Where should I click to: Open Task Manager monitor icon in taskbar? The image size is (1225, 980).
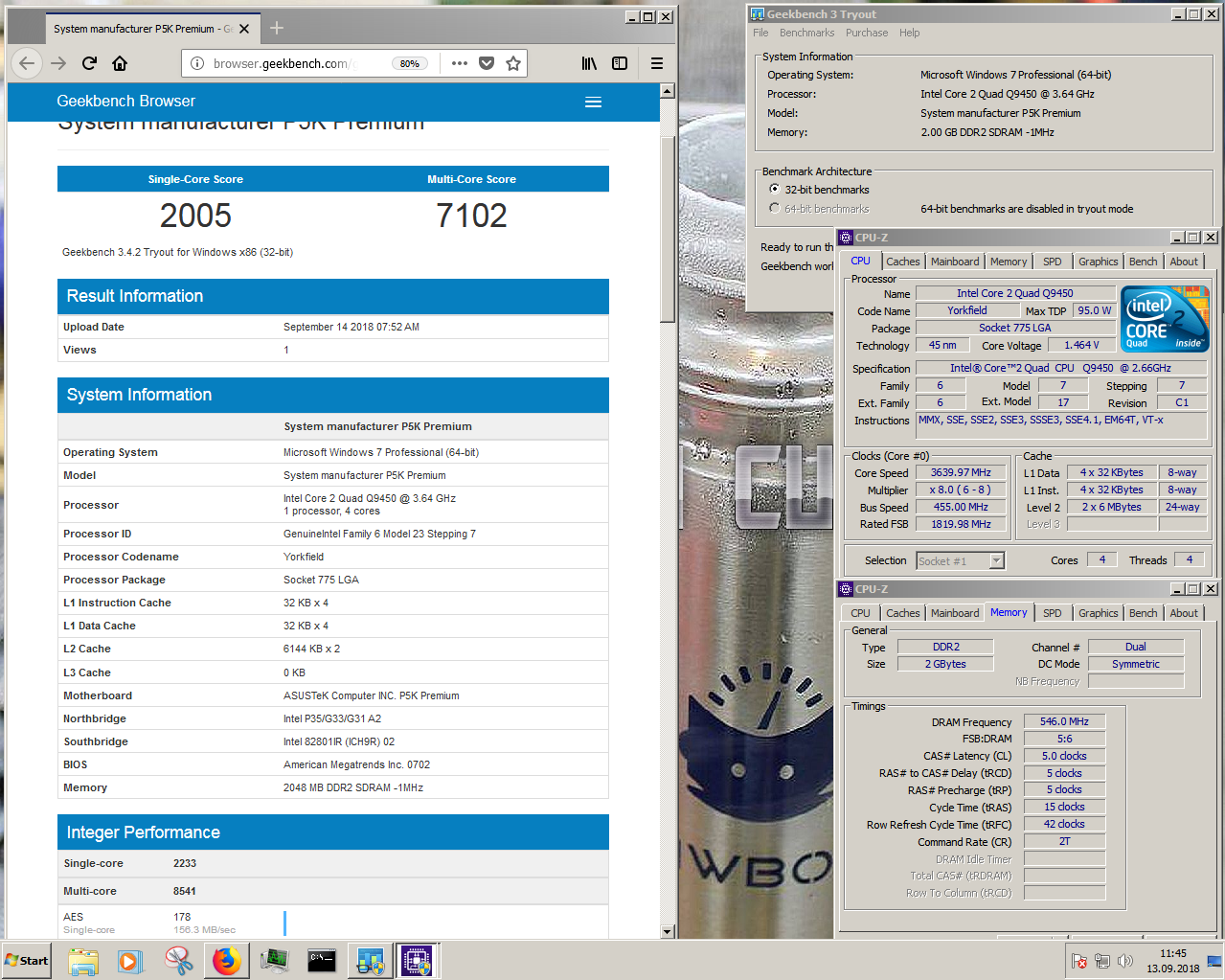(x=274, y=960)
